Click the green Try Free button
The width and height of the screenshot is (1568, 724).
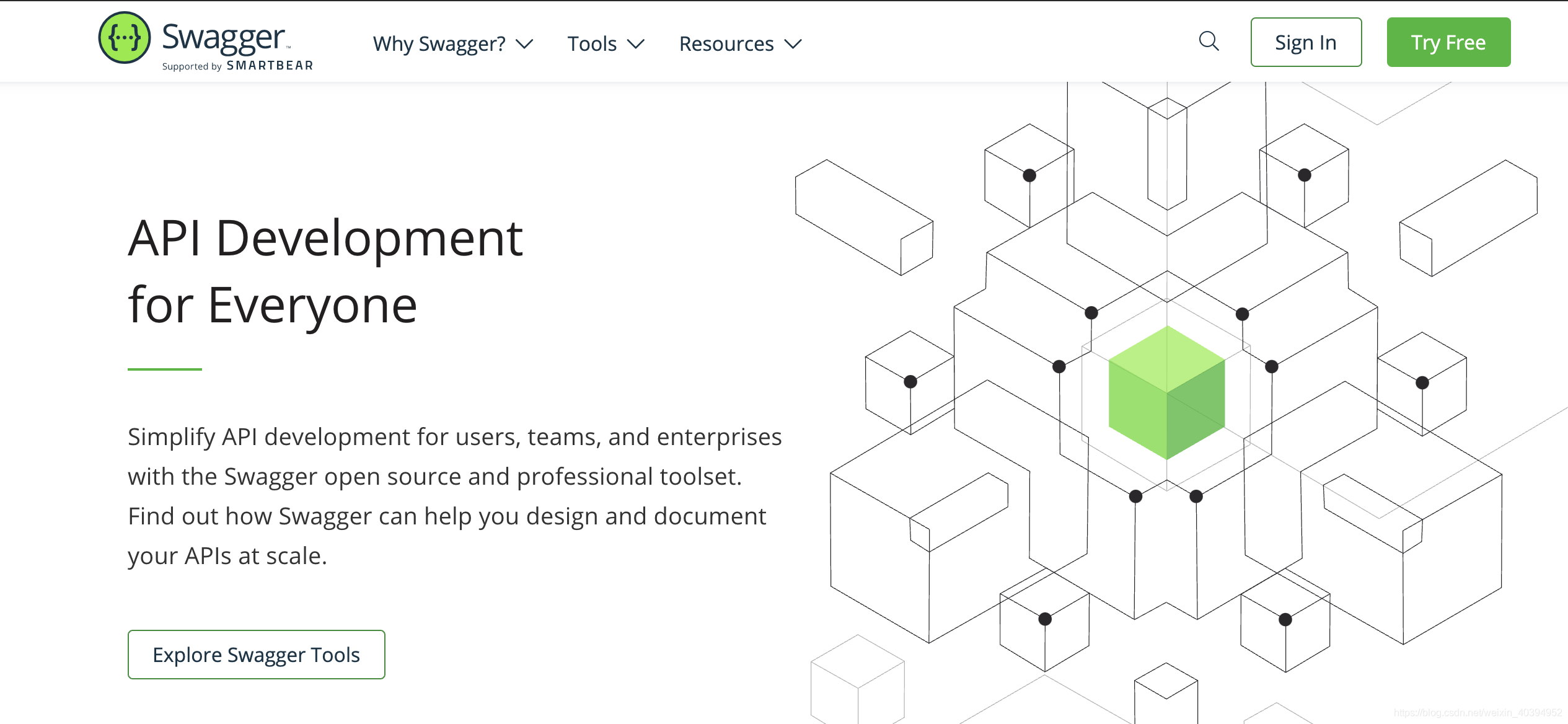pos(1448,42)
